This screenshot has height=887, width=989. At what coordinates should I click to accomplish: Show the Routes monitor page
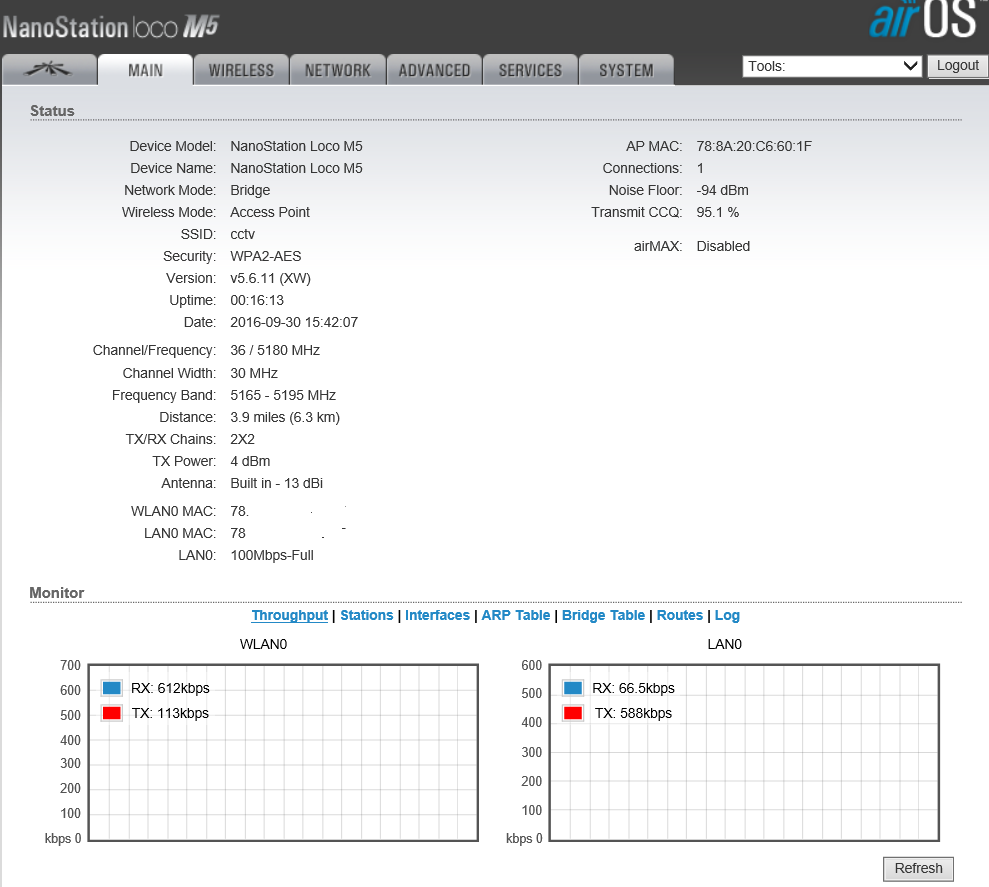pos(680,615)
